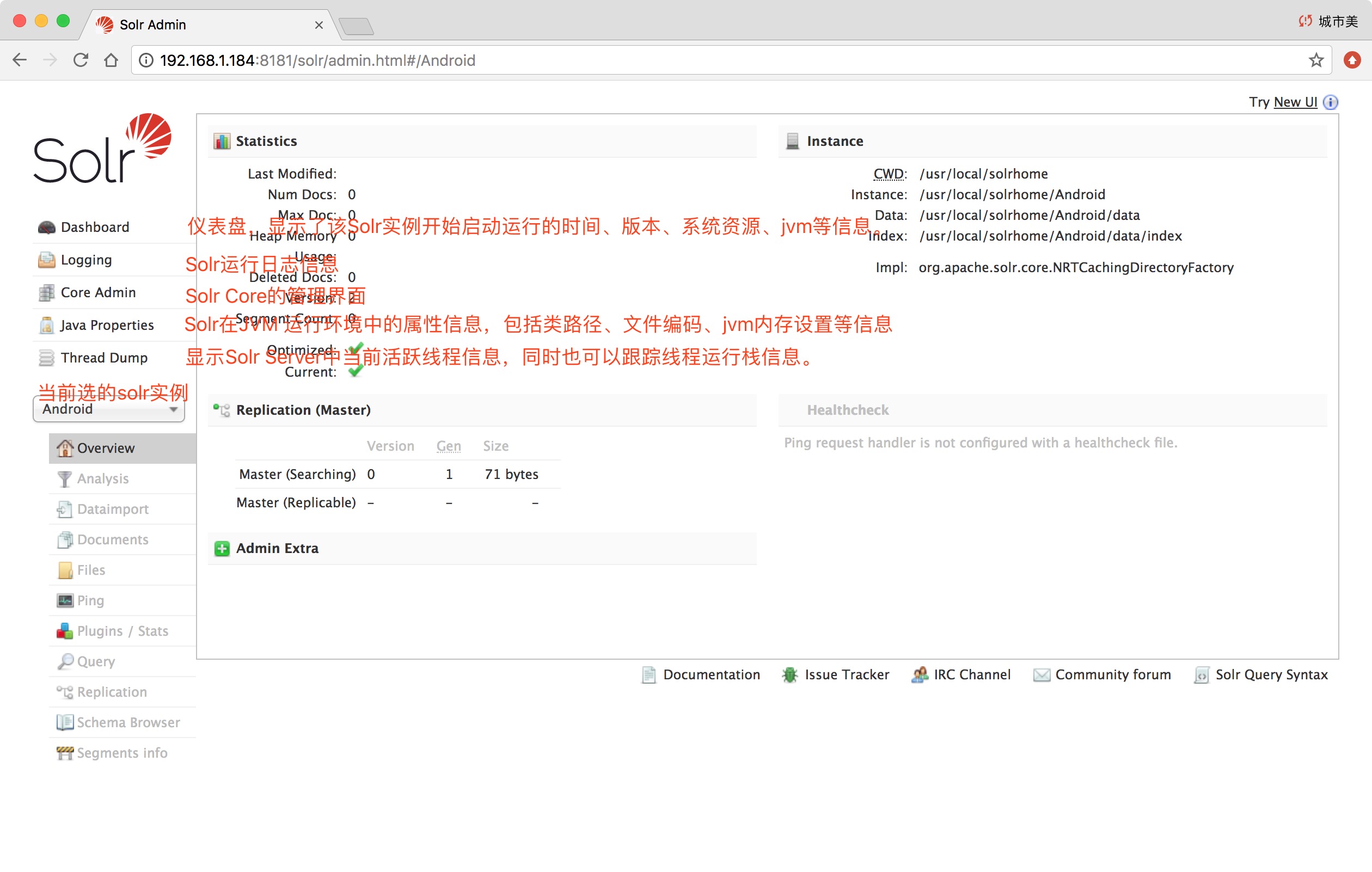Screen dimensions: 1372x872
Task: Click the Java Properties jar icon
Action: click(x=47, y=325)
